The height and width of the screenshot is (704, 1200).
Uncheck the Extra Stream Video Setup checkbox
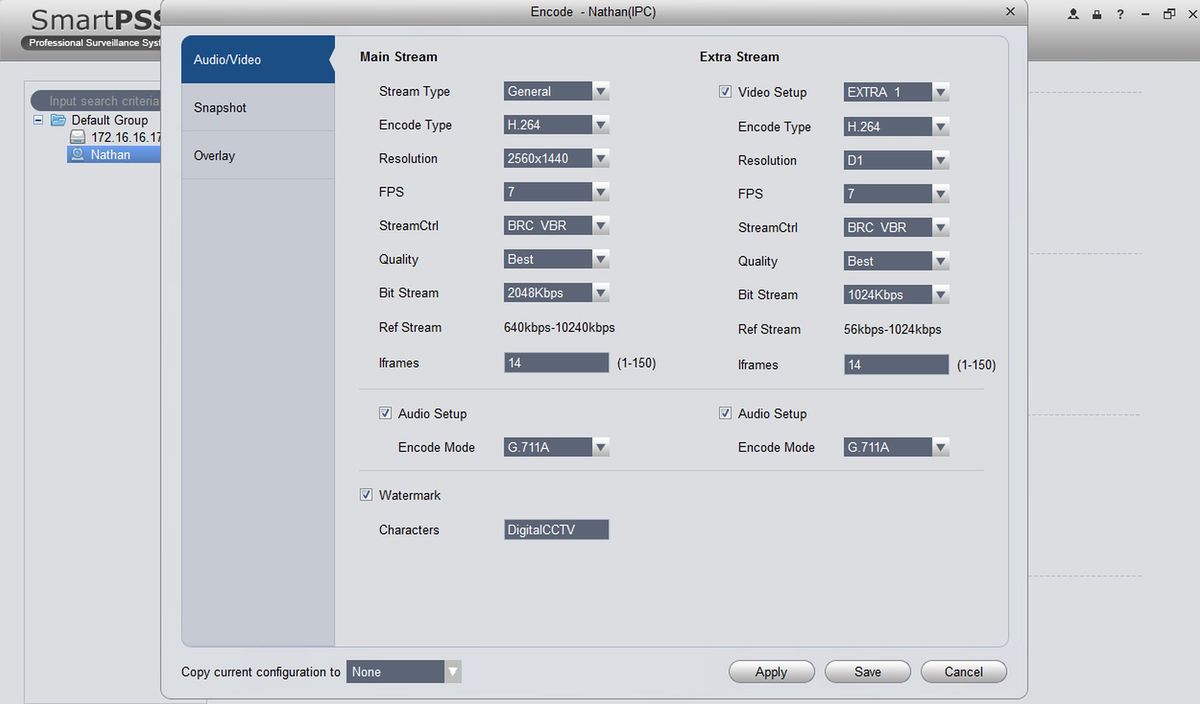point(725,92)
